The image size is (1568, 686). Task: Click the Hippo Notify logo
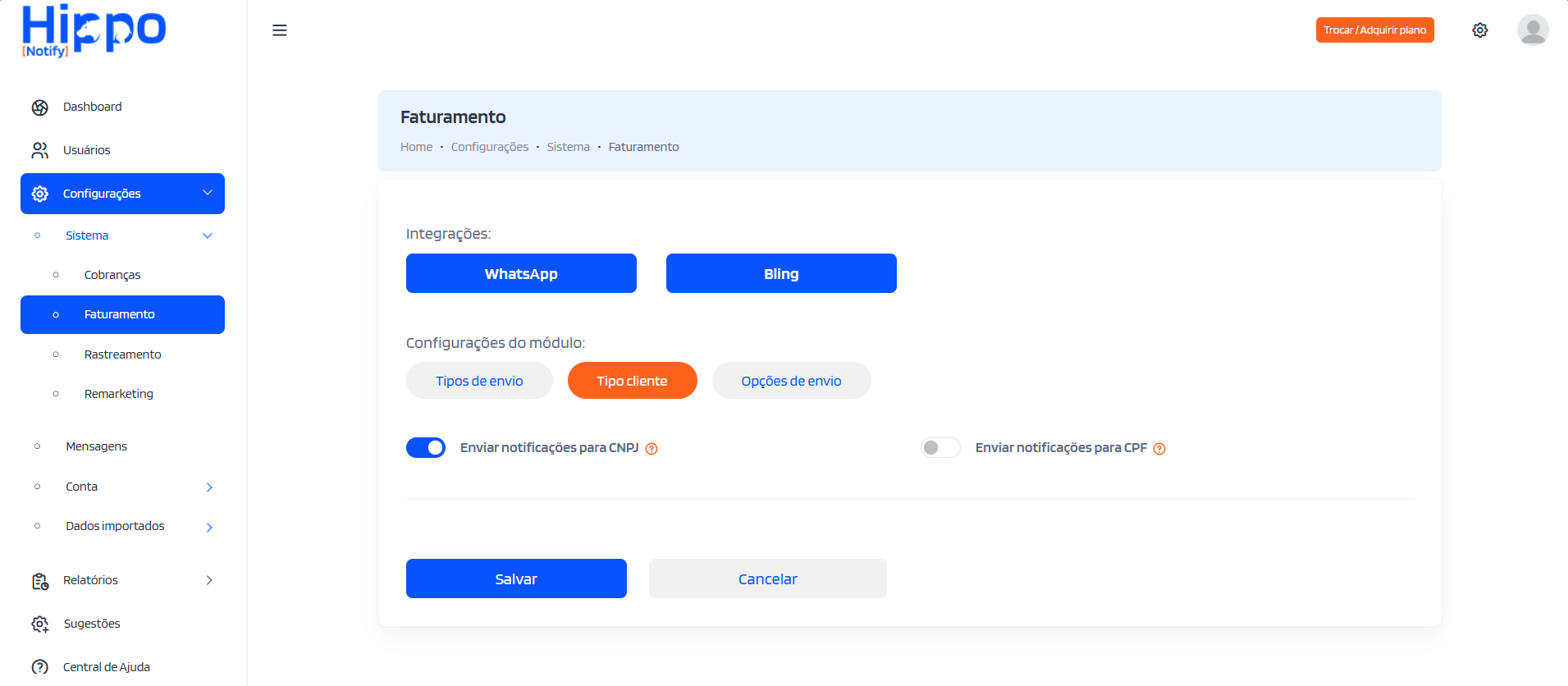point(94,31)
